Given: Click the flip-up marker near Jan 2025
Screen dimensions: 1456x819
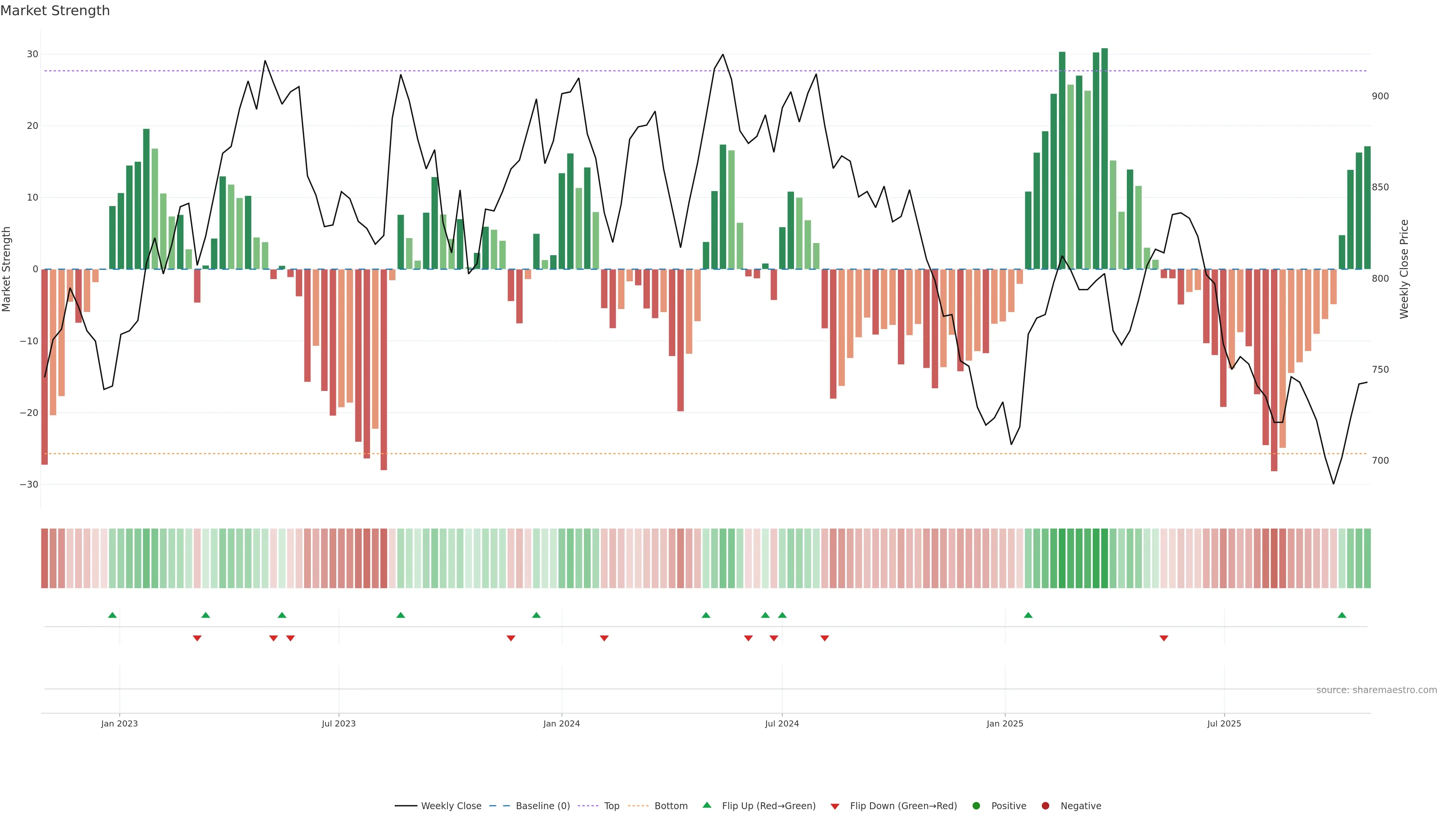Looking at the screenshot, I should pyautogui.click(x=1028, y=615).
